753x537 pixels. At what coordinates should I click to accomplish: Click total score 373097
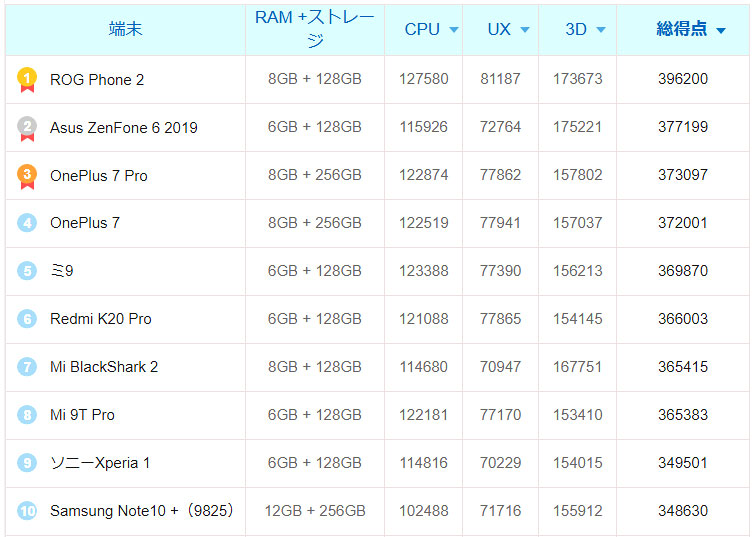pos(683,175)
